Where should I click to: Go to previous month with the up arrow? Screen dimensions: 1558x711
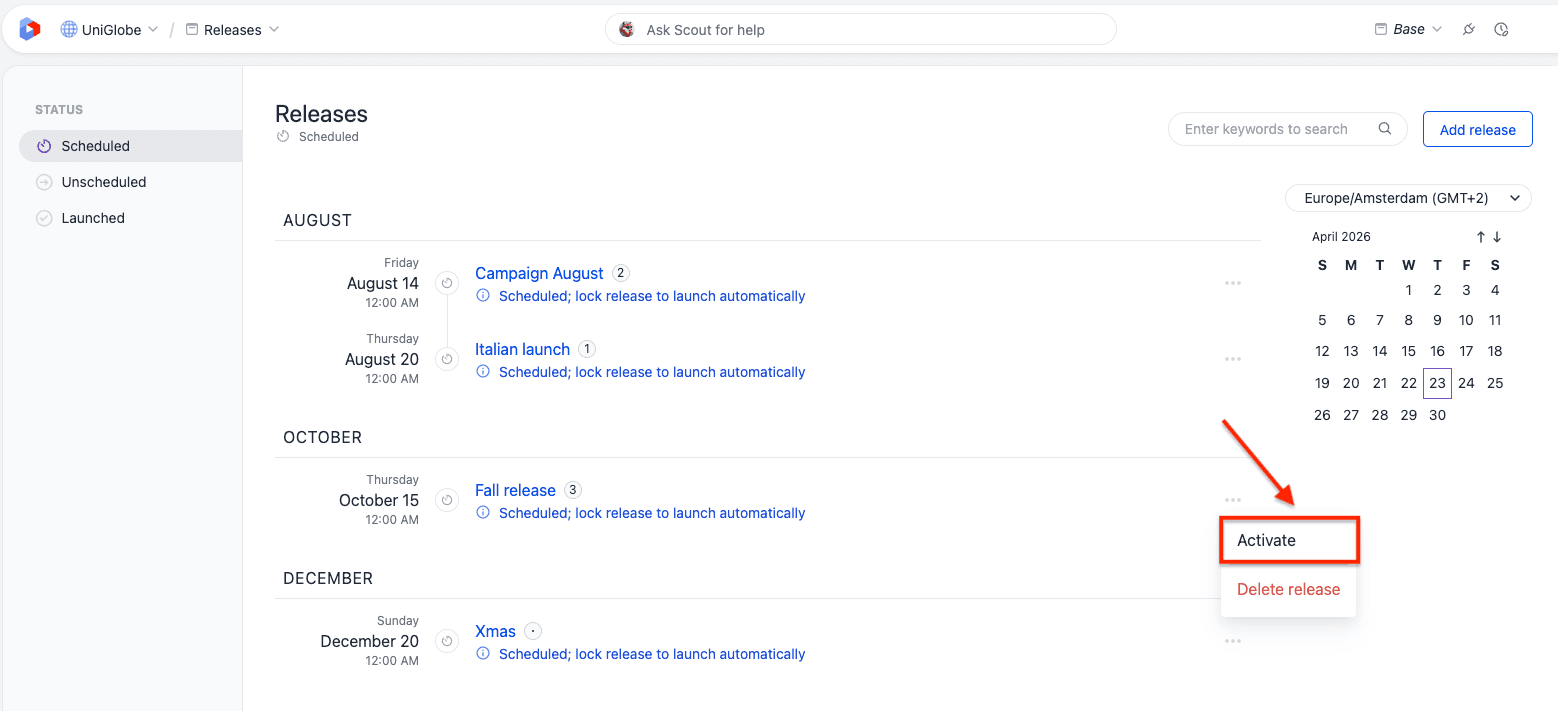tap(1481, 237)
